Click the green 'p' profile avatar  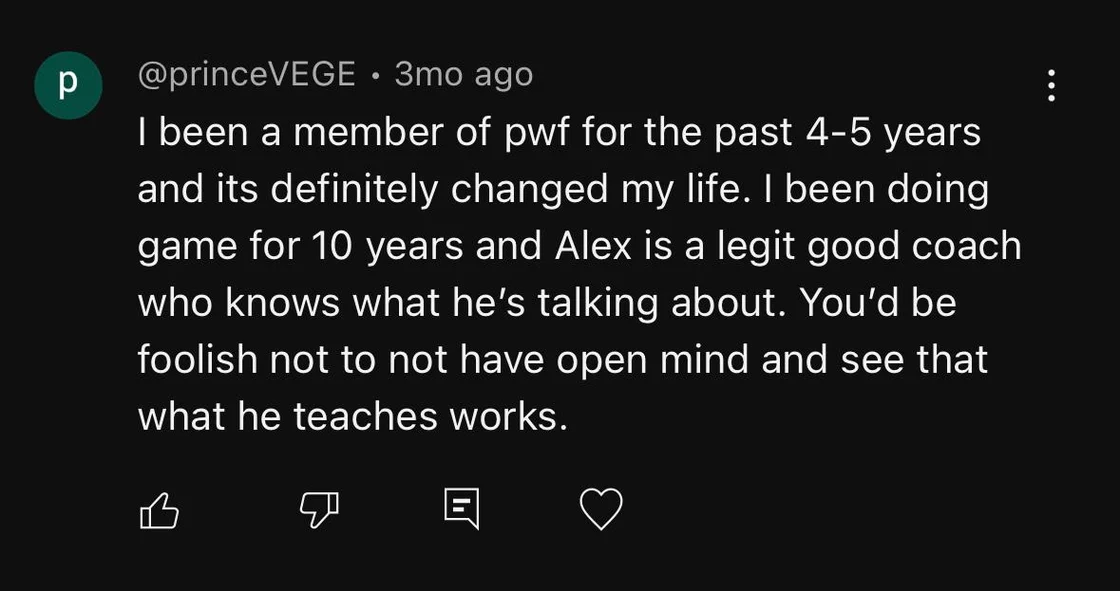tap(69, 86)
